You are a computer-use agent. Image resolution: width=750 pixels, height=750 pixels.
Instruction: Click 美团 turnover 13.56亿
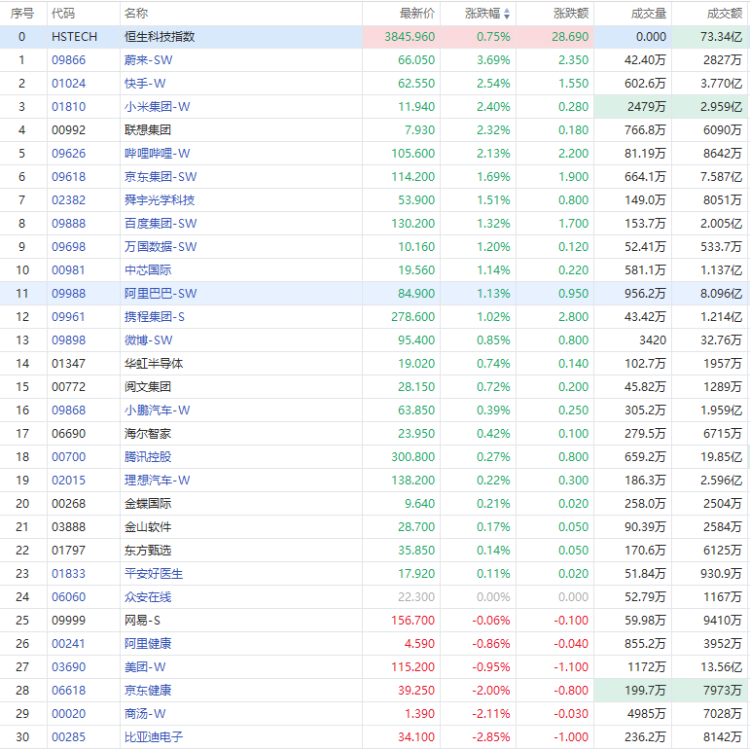[x=721, y=667]
